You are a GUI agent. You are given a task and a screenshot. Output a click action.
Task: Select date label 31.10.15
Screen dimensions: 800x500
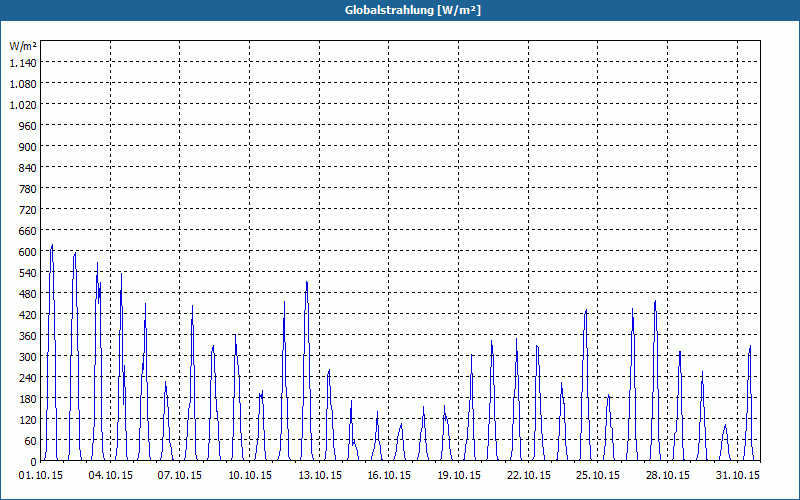[x=737, y=476]
